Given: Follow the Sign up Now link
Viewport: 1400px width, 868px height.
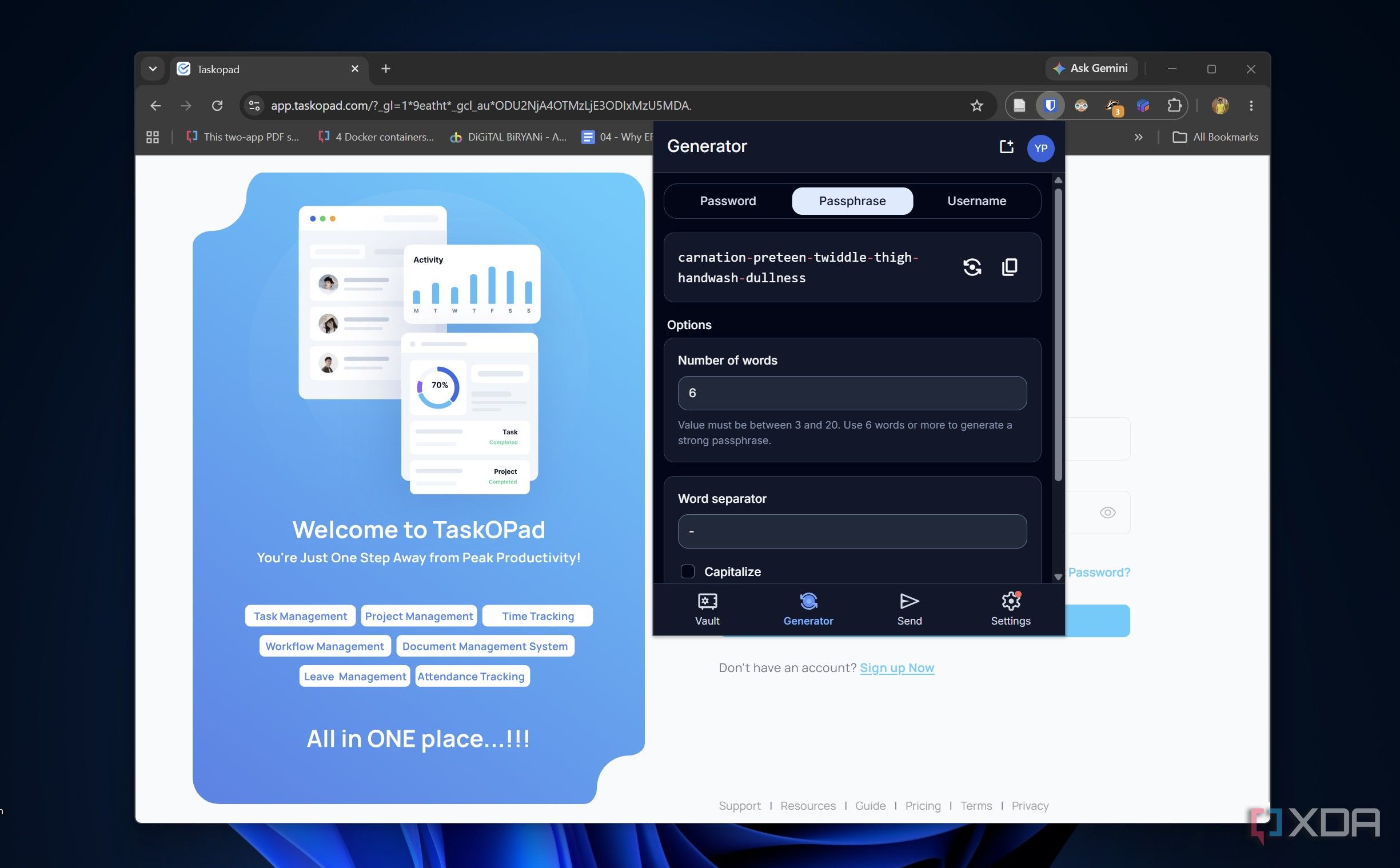Looking at the screenshot, I should (897, 667).
